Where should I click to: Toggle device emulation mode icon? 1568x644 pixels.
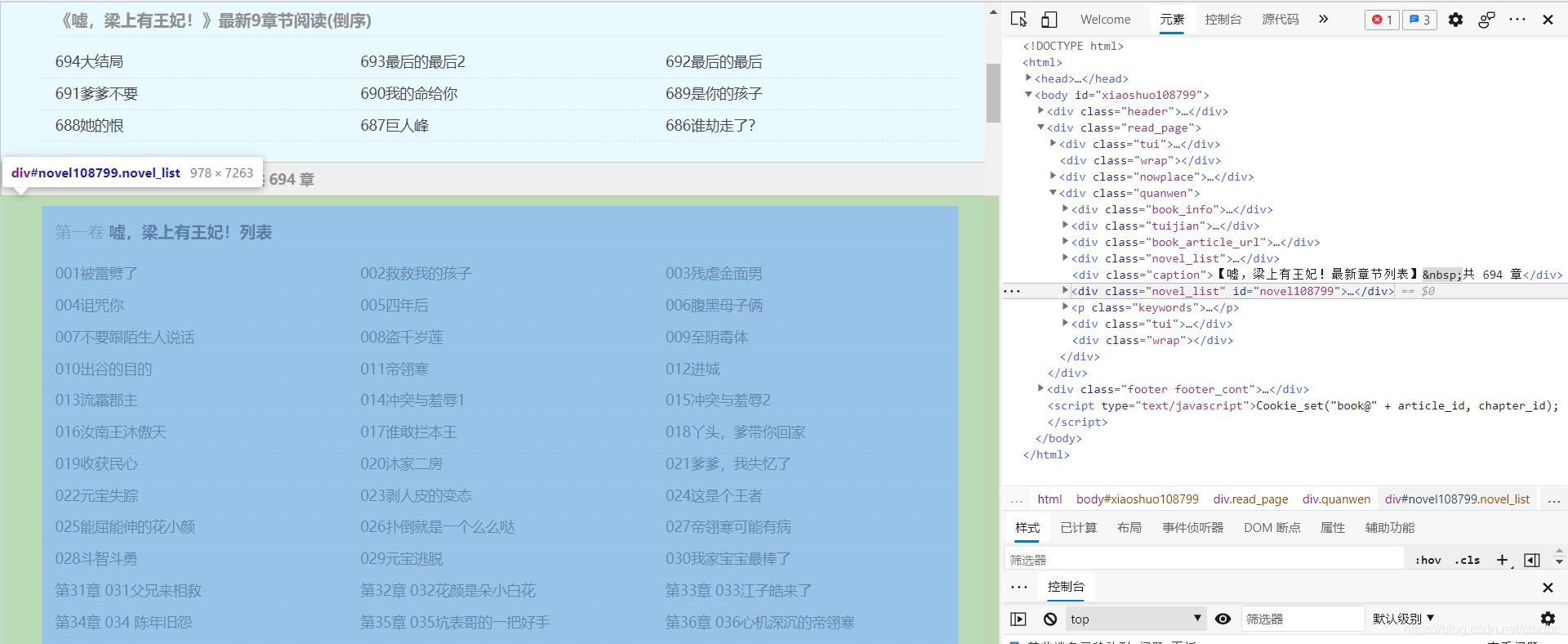1049,20
